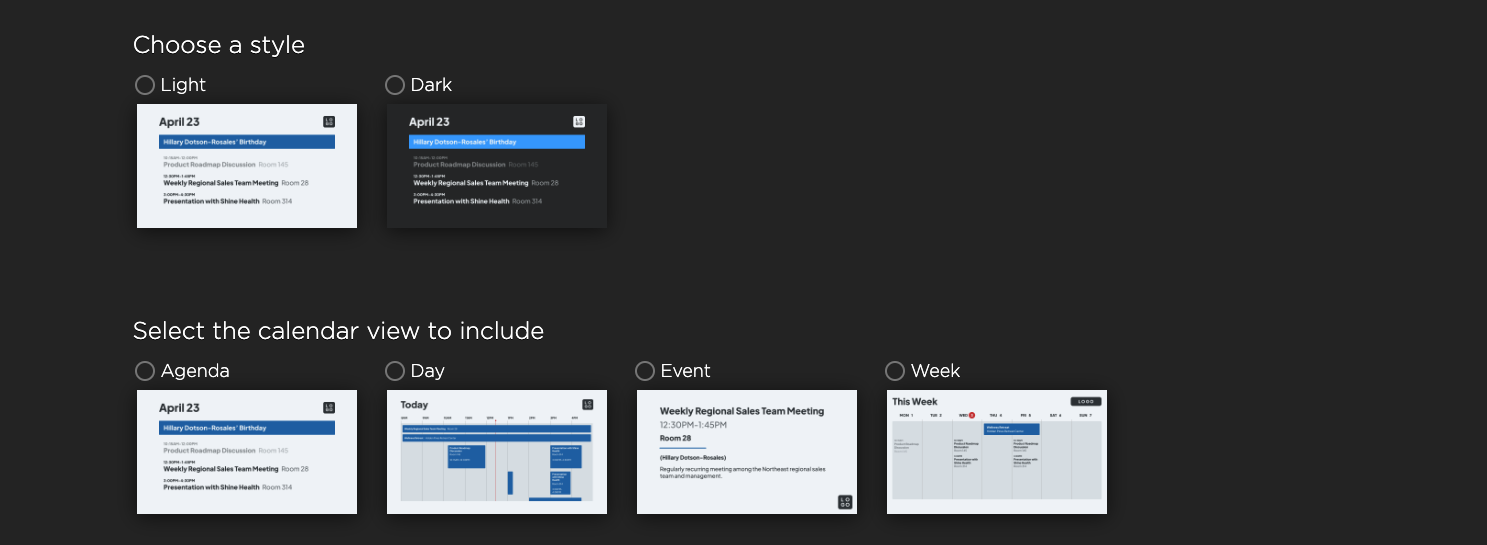Choose the Day calendar view radio button
The width and height of the screenshot is (1487, 545).
coord(395,371)
